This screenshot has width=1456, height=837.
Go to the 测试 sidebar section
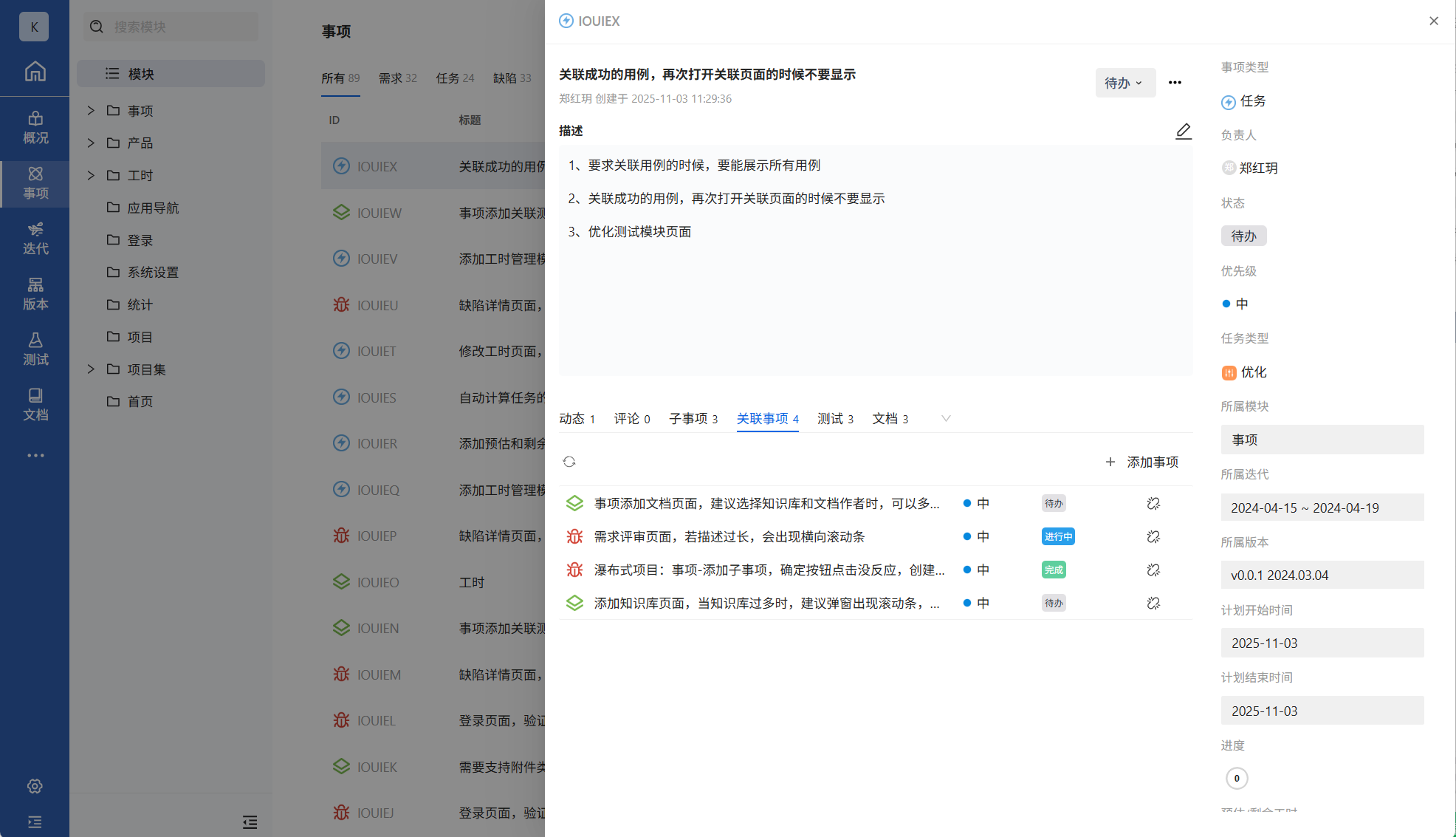[35, 349]
